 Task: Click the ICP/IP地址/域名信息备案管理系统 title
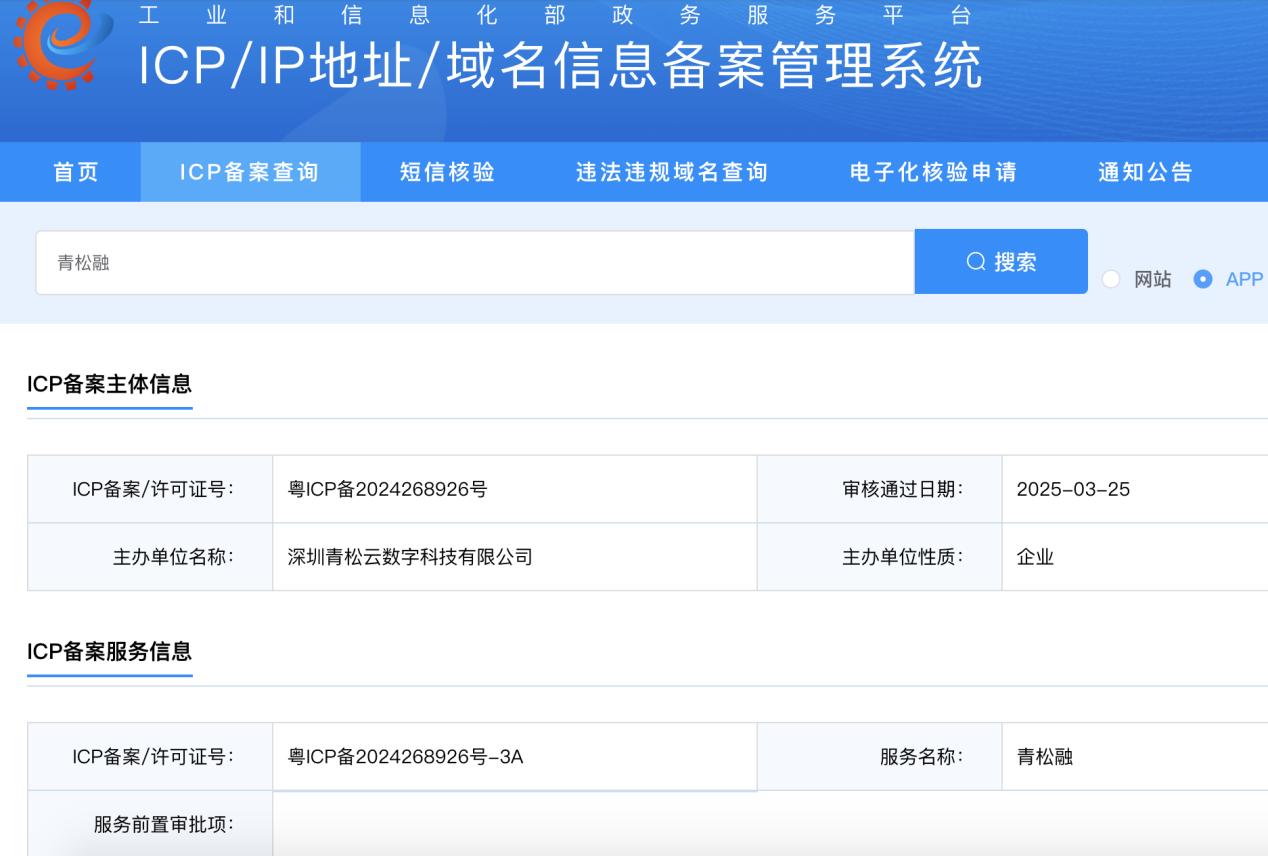coord(560,66)
